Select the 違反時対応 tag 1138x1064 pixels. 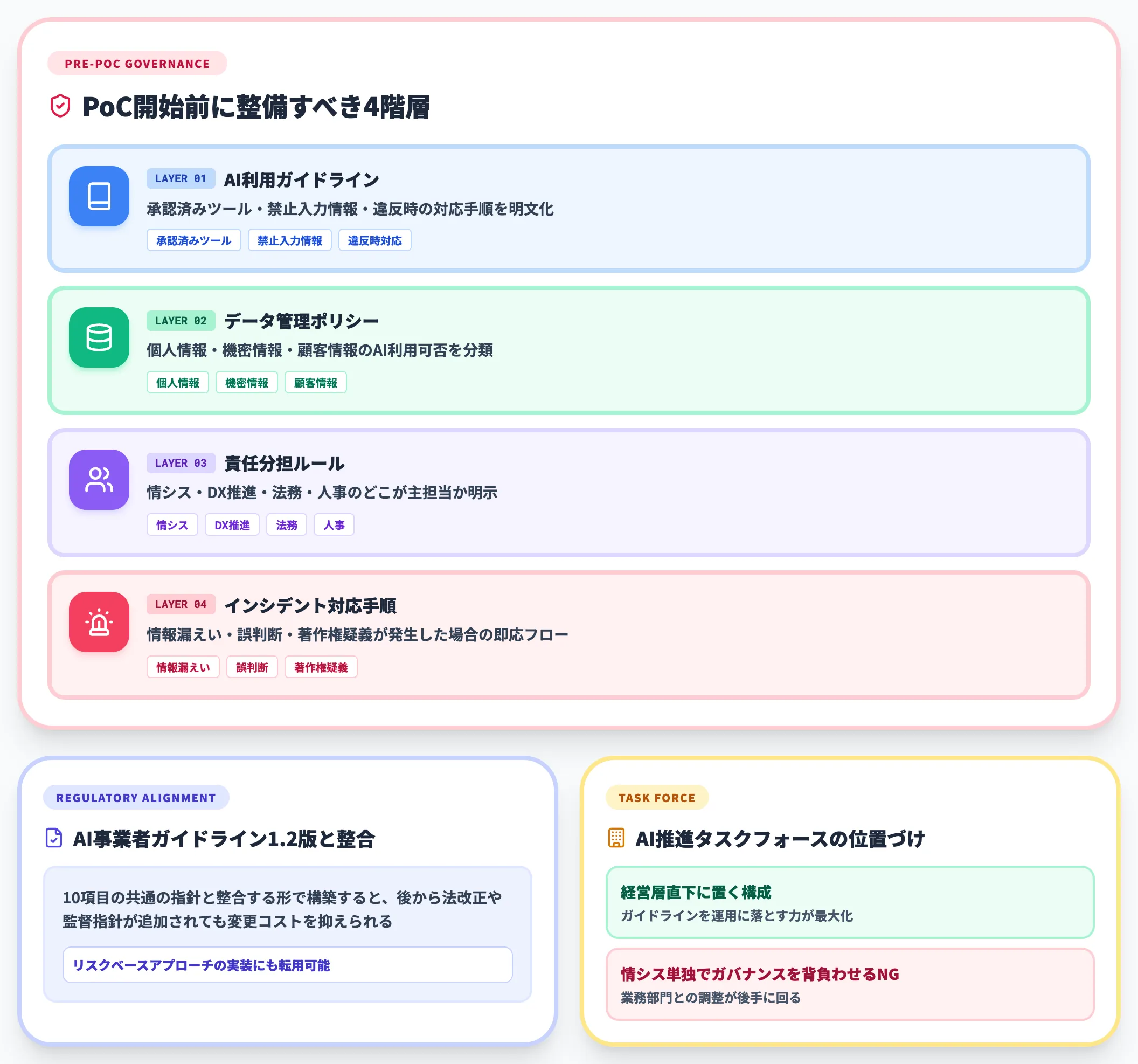coord(375,240)
